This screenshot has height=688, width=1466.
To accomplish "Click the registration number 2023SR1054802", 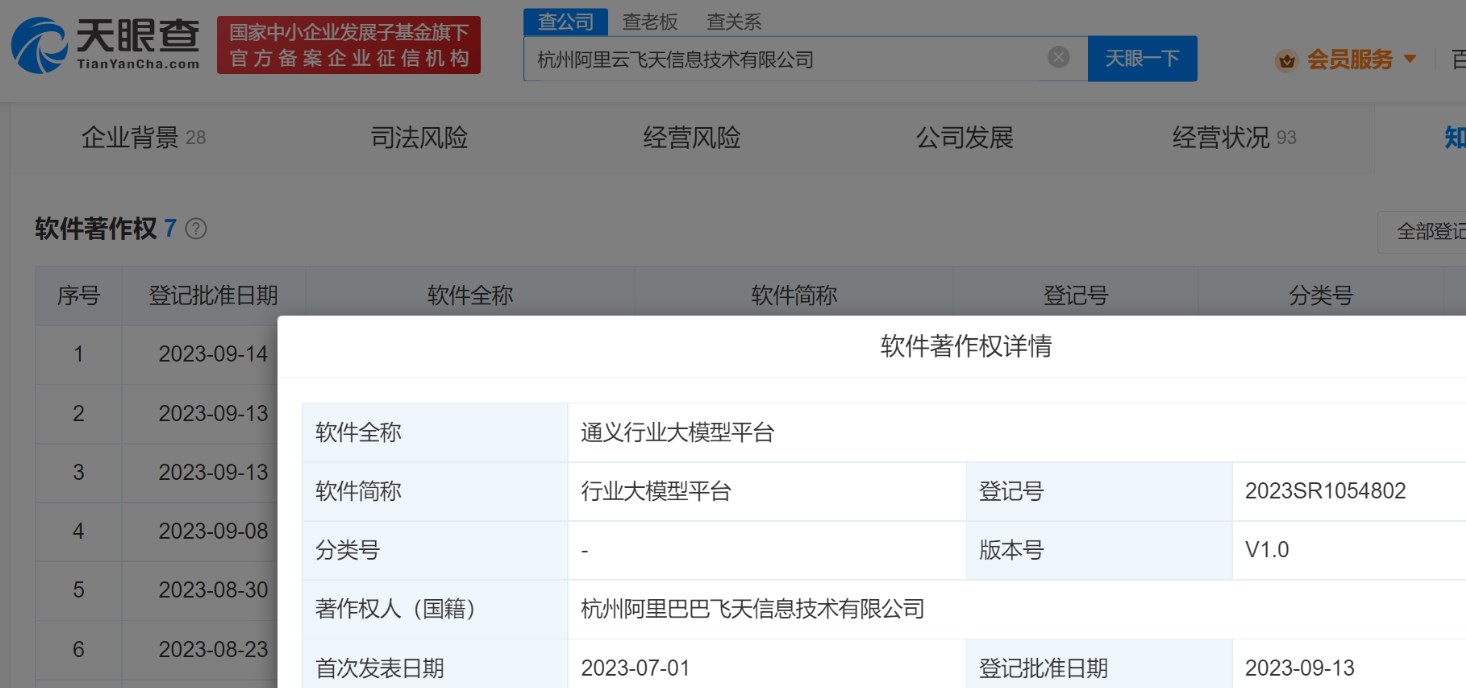I will [1326, 491].
